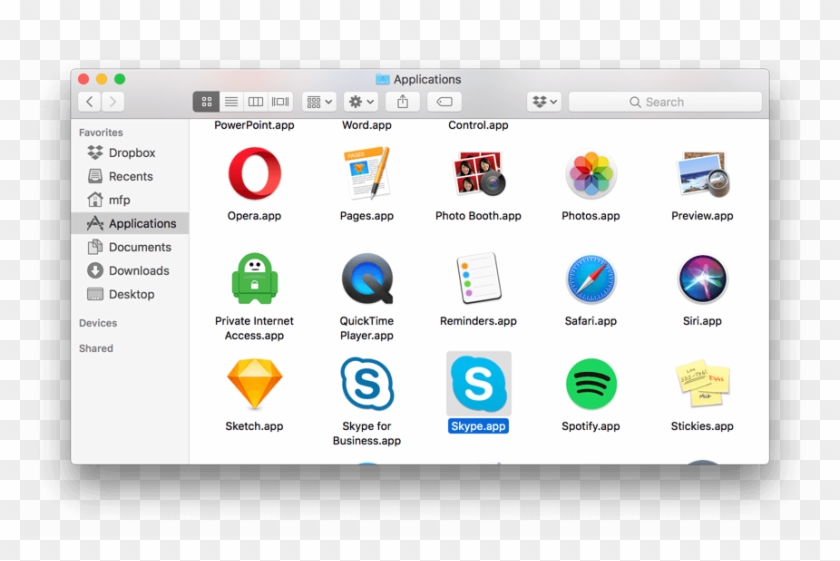Click the Devices sidebar heading
Image resolution: width=840 pixels, height=561 pixels.
[x=98, y=323]
